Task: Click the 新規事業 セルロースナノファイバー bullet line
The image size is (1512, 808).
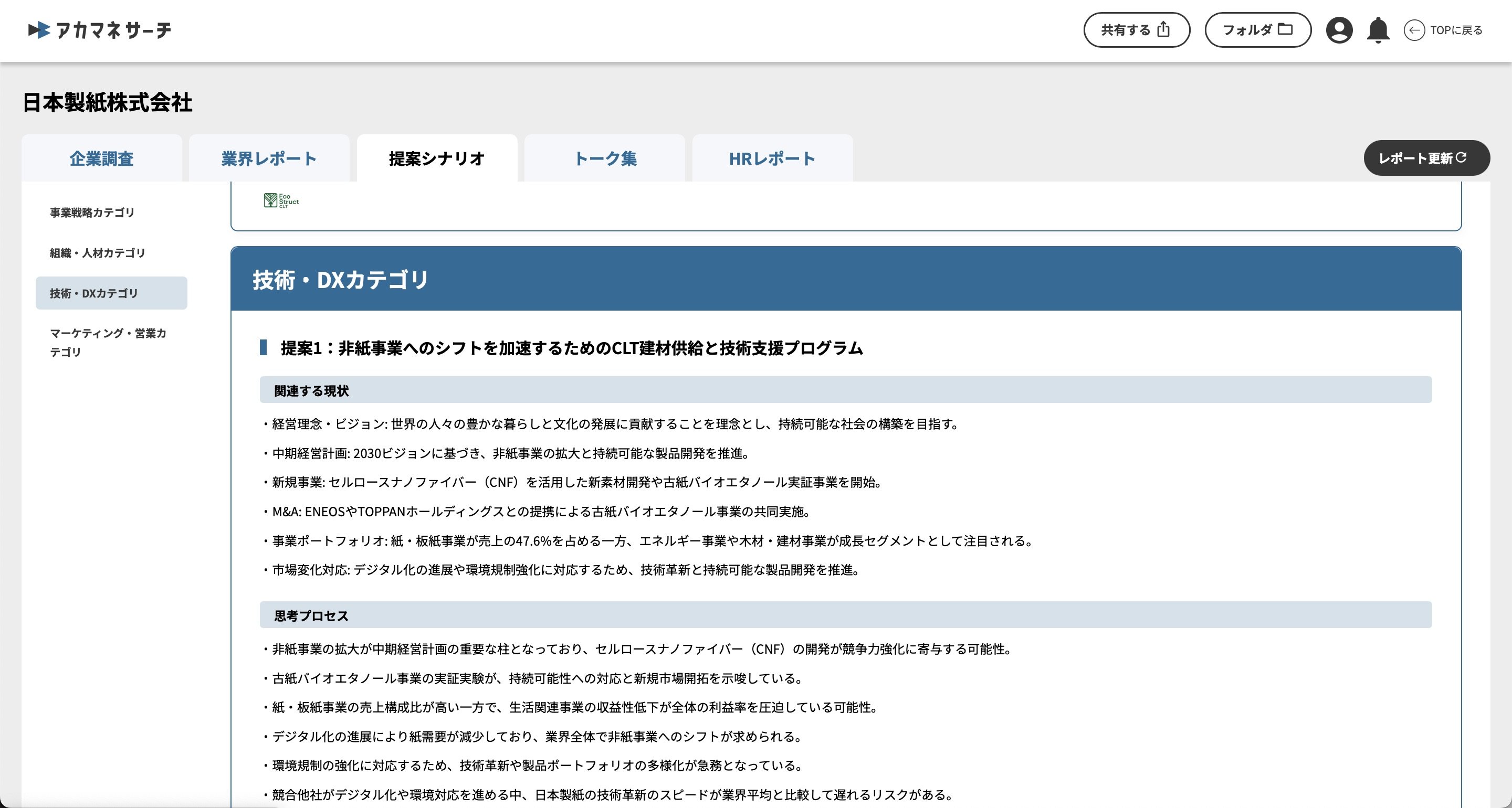Action: 573,482
